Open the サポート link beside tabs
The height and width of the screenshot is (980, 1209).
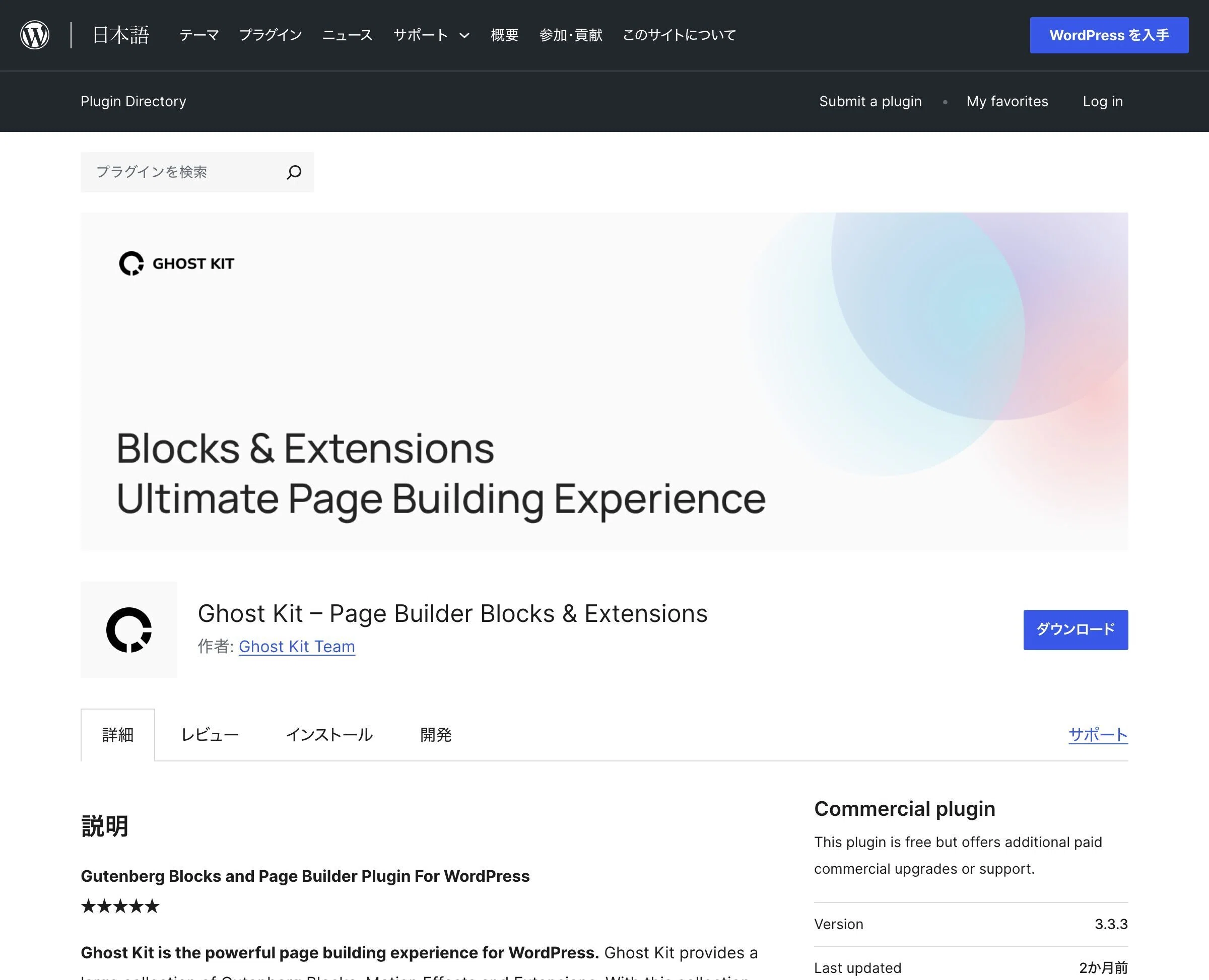tap(1098, 735)
